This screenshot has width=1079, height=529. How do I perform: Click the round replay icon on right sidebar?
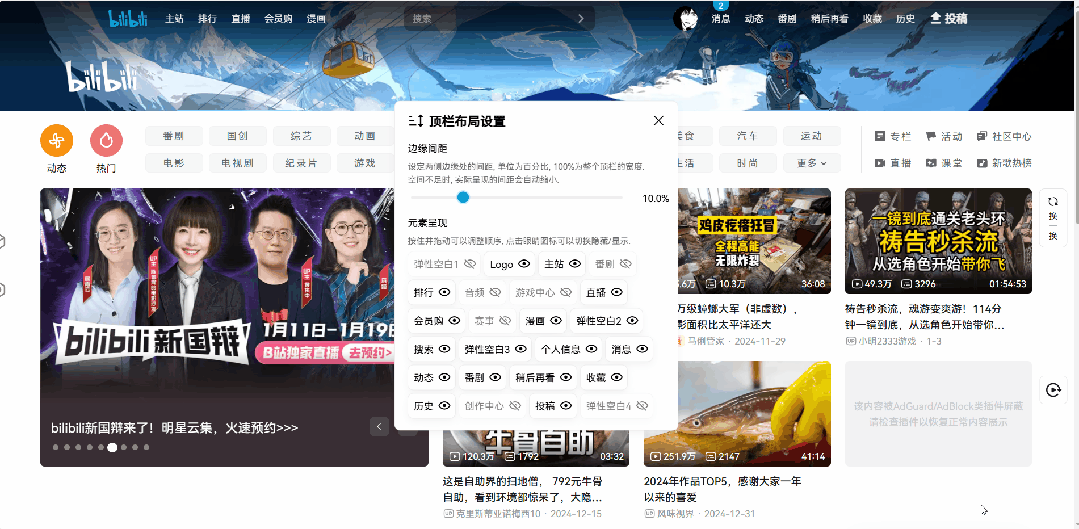[x=1053, y=390]
